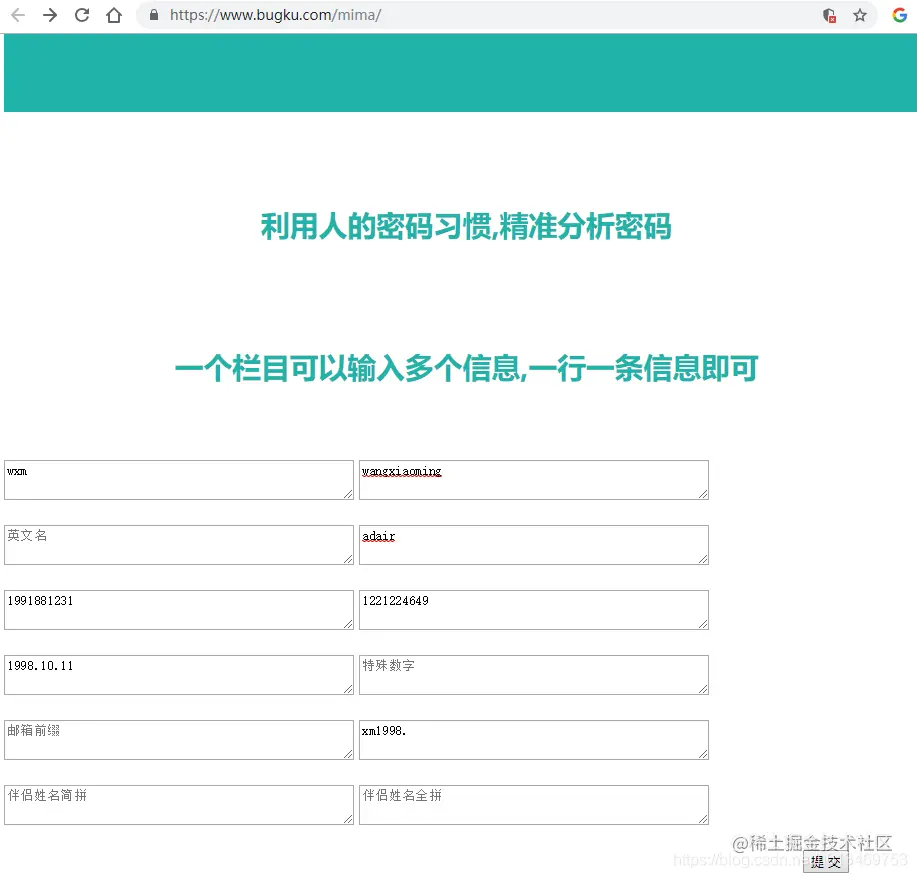The height and width of the screenshot is (878, 917).
Task: Open the browser home page
Action: pos(114,15)
